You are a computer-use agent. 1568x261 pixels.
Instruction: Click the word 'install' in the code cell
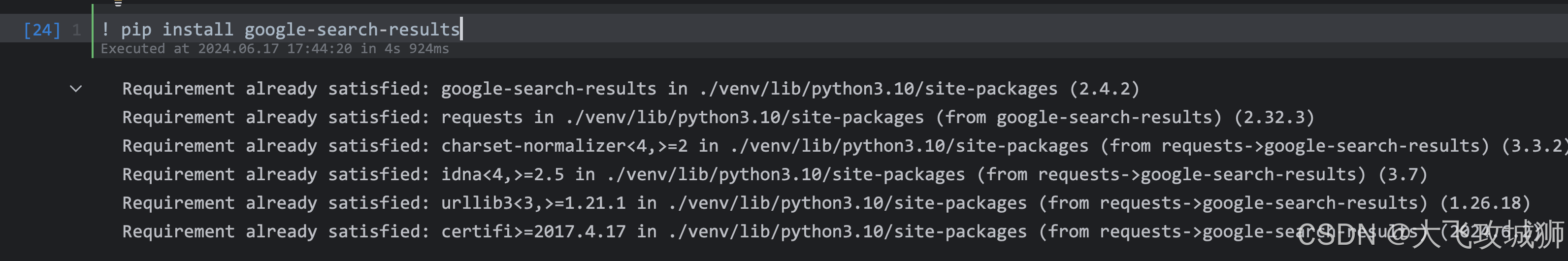pos(198,29)
